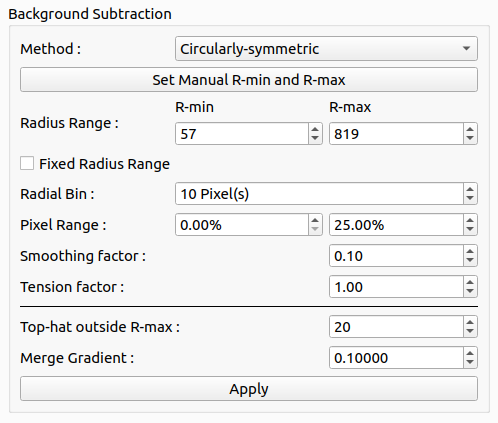
Task: Open the Method dropdown list
Action: 326,49
